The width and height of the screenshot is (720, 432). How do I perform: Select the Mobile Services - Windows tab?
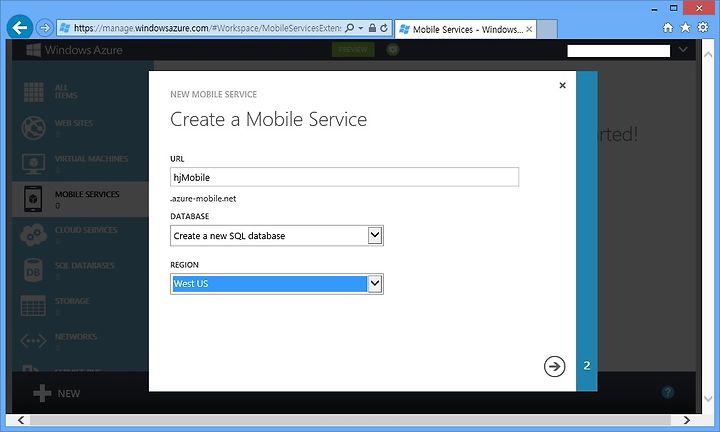tap(466, 29)
